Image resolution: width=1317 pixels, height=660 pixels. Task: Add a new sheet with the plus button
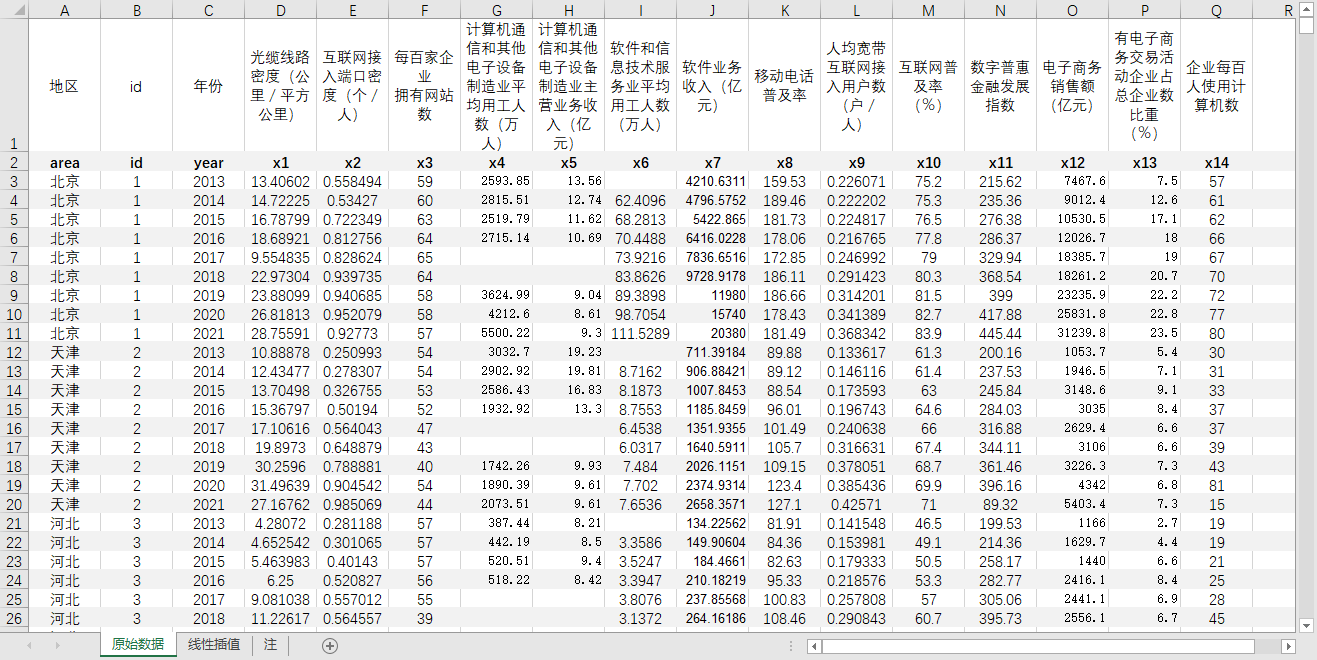(x=330, y=646)
